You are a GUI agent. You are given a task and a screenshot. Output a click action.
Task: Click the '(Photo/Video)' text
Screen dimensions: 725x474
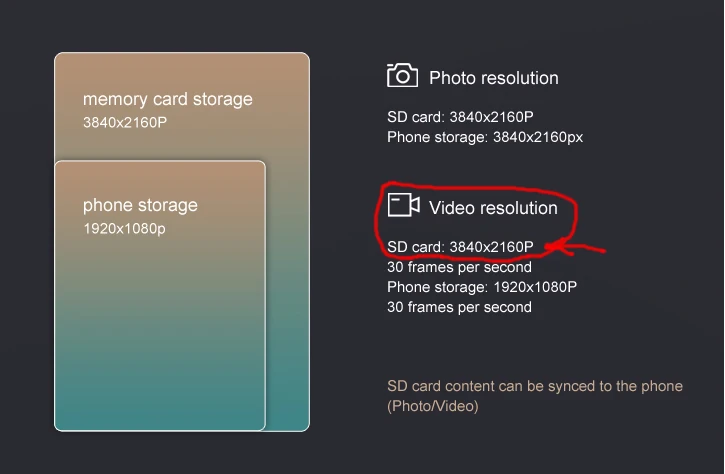[433, 406]
